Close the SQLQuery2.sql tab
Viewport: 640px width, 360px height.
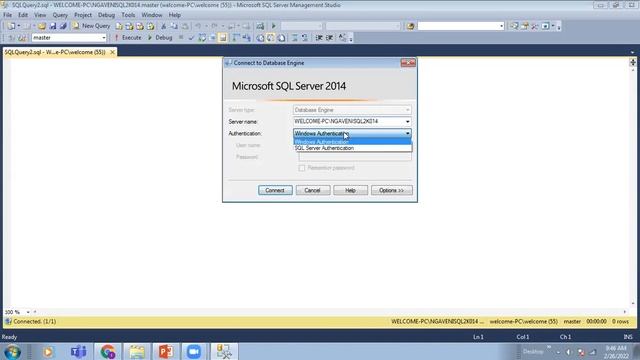point(112,52)
